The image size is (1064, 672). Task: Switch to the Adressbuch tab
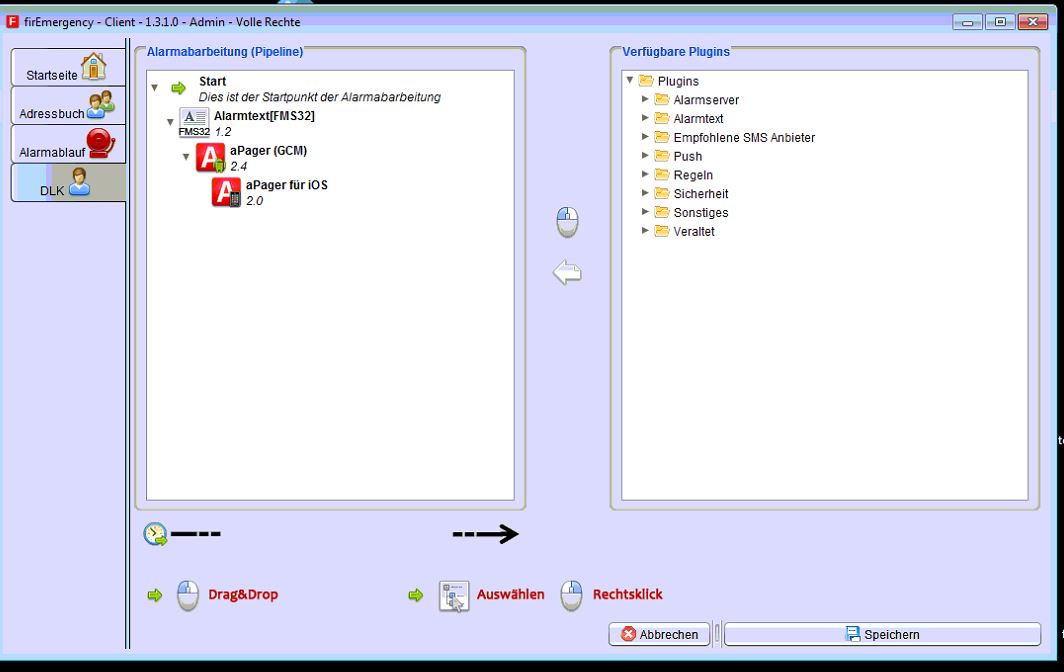[x=68, y=106]
